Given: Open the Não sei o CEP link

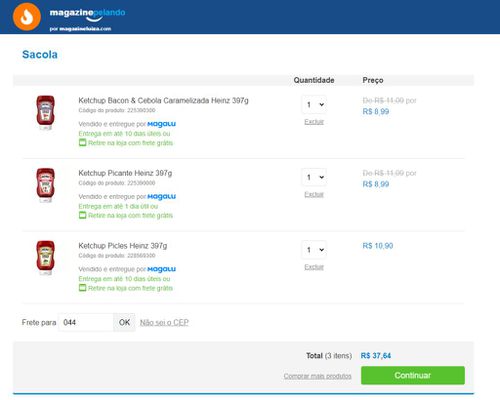Looking at the screenshot, I should click(164, 322).
